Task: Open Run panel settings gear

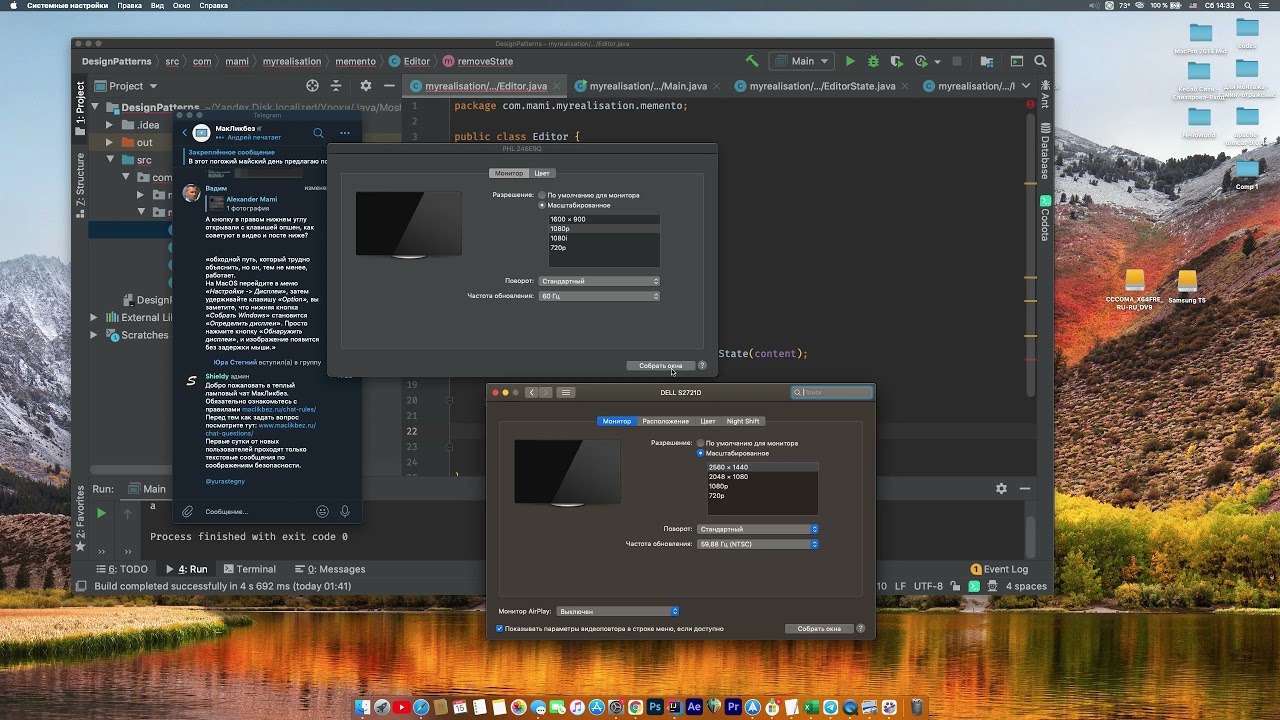Action: pyautogui.click(x=1001, y=489)
